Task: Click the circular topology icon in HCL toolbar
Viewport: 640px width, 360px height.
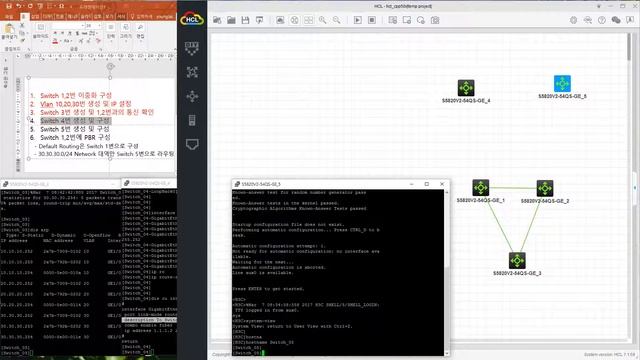Action: [294, 20]
